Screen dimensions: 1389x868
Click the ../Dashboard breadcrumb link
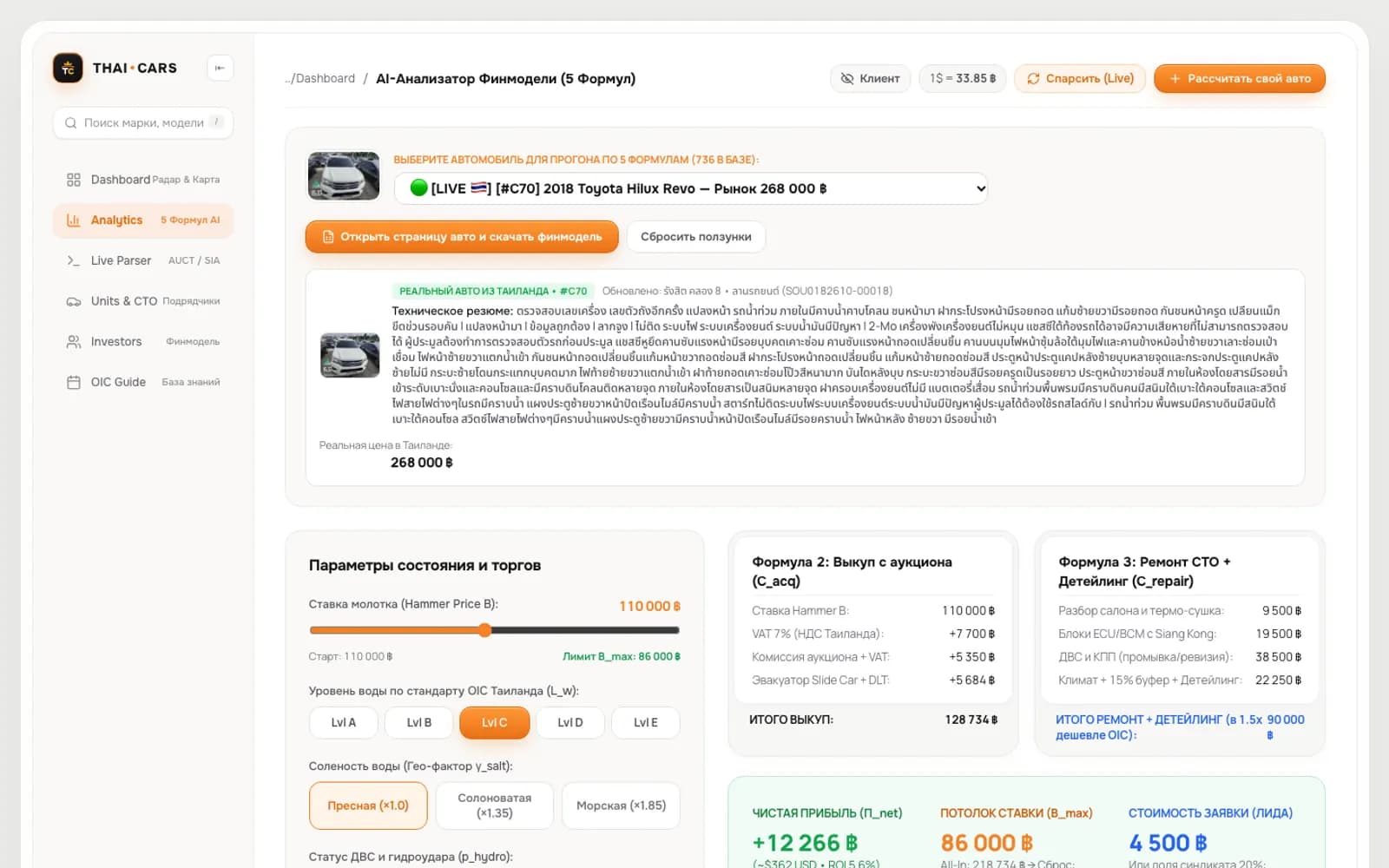click(x=320, y=78)
